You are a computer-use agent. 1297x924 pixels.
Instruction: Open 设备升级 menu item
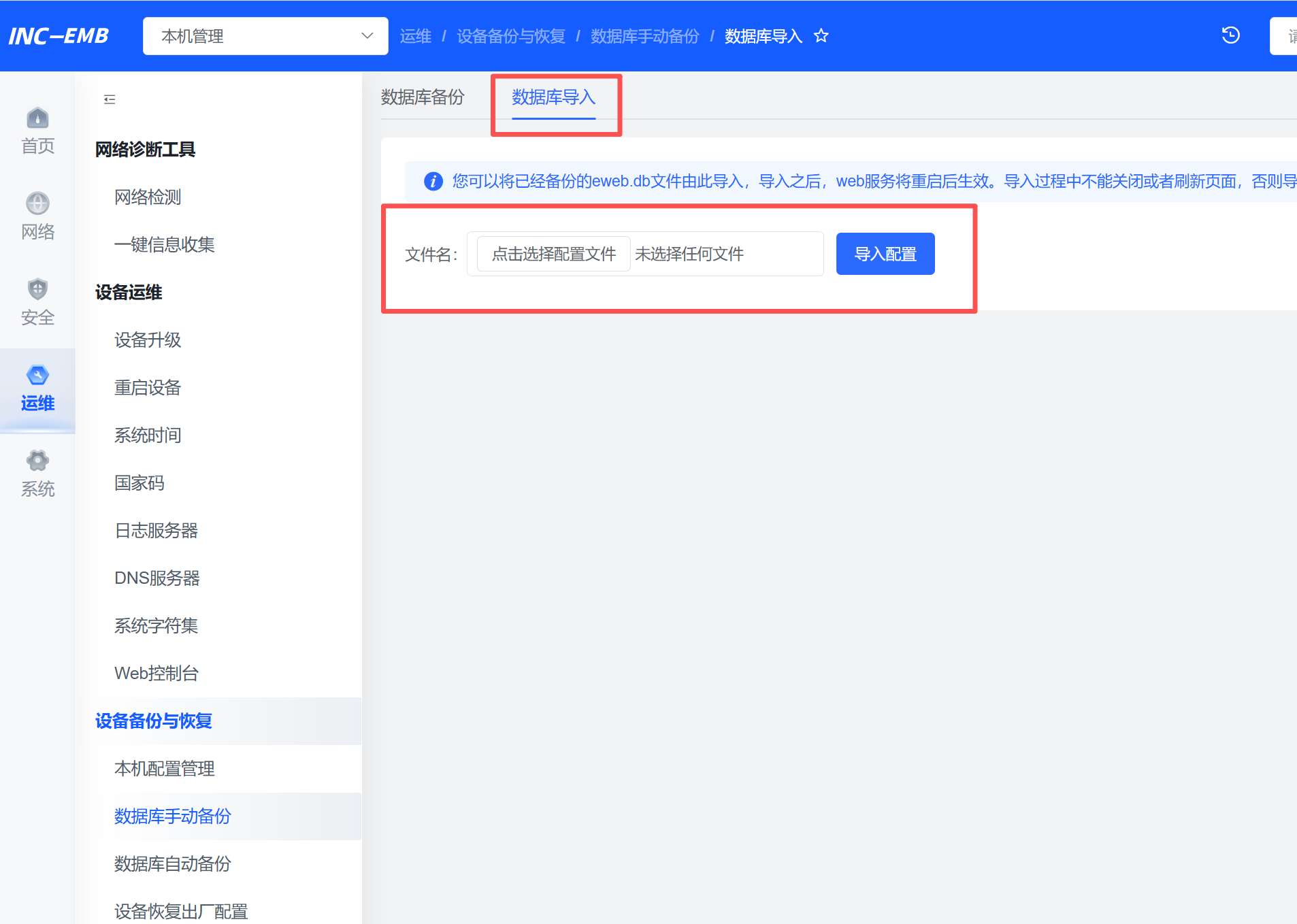click(x=148, y=340)
